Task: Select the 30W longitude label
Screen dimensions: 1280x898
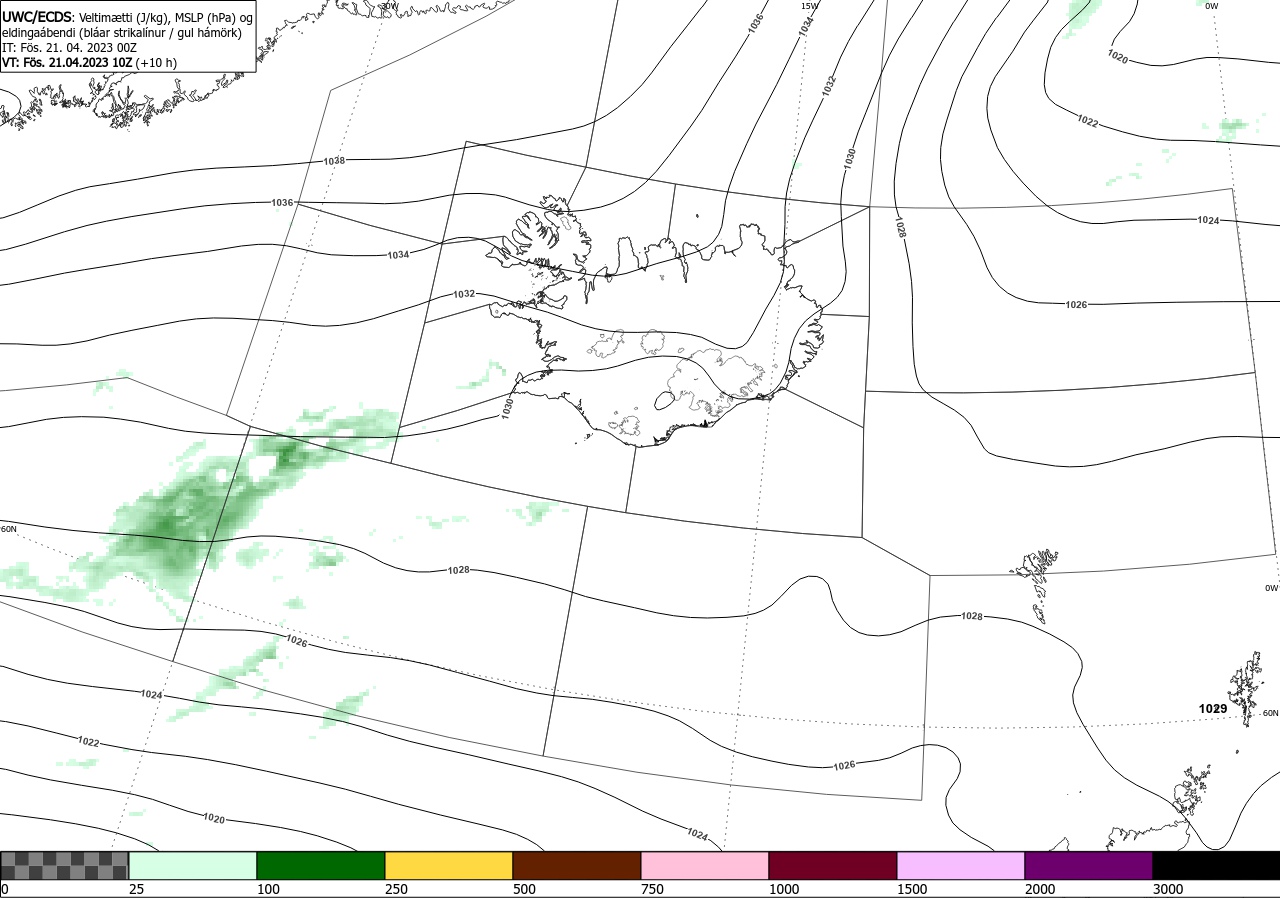Action: click(x=389, y=6)
